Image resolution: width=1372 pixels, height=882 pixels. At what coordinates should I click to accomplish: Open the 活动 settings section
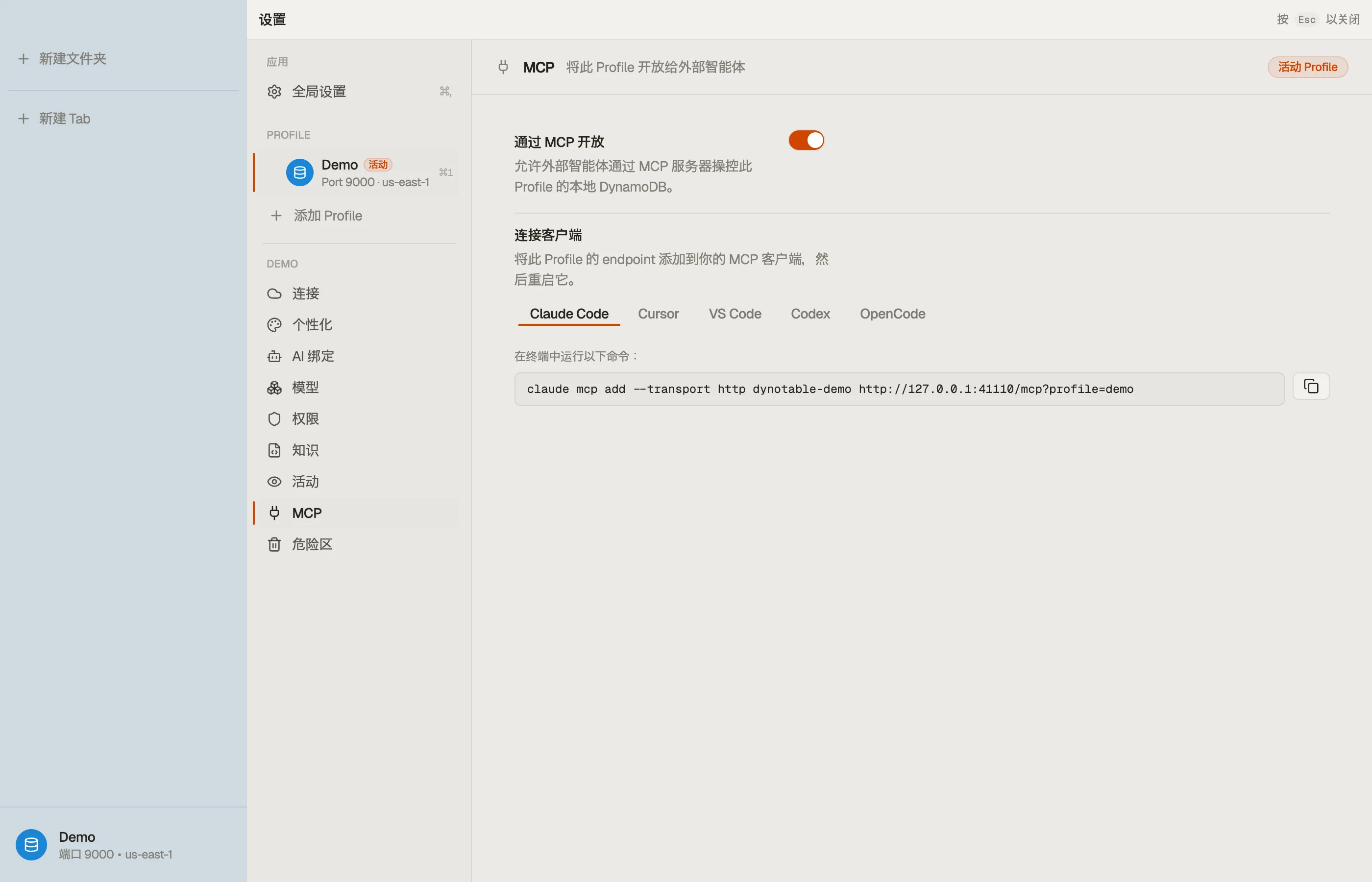click(359, 482)
